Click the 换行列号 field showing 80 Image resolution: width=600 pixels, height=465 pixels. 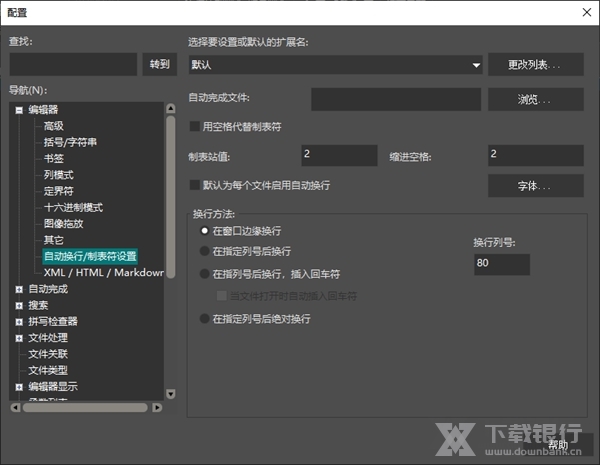click(x=502, y=264)
